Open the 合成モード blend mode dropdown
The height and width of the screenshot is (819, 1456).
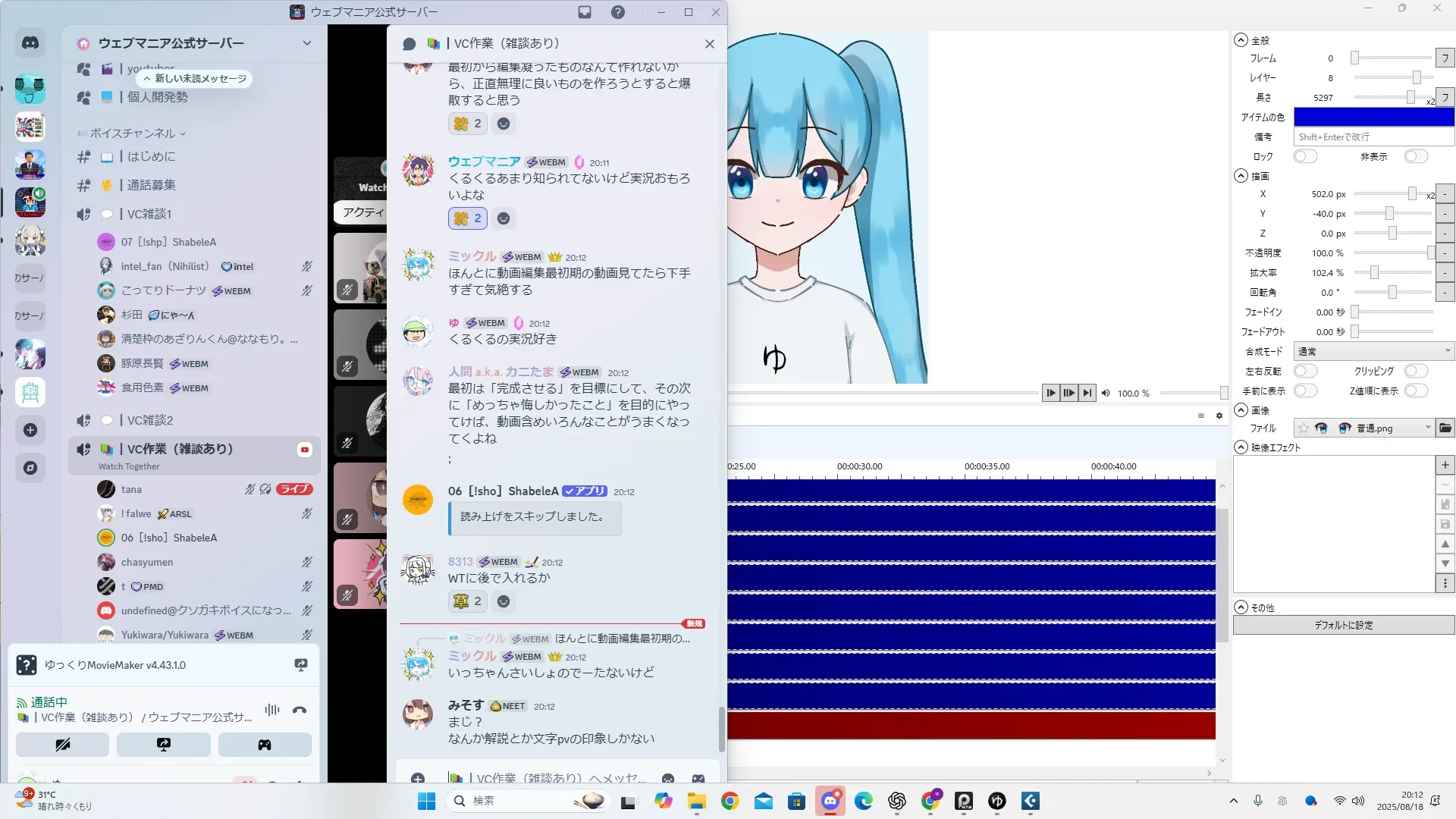point(1373,352)
